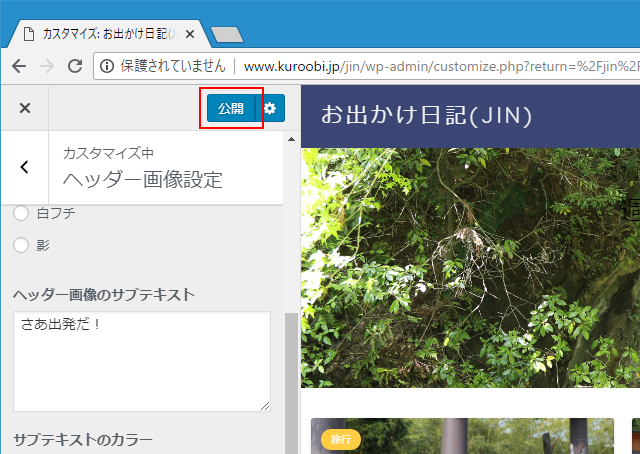Select the 白フチ radio option
This screenshot has width=640, height=454.
click(x=21, y=213)
